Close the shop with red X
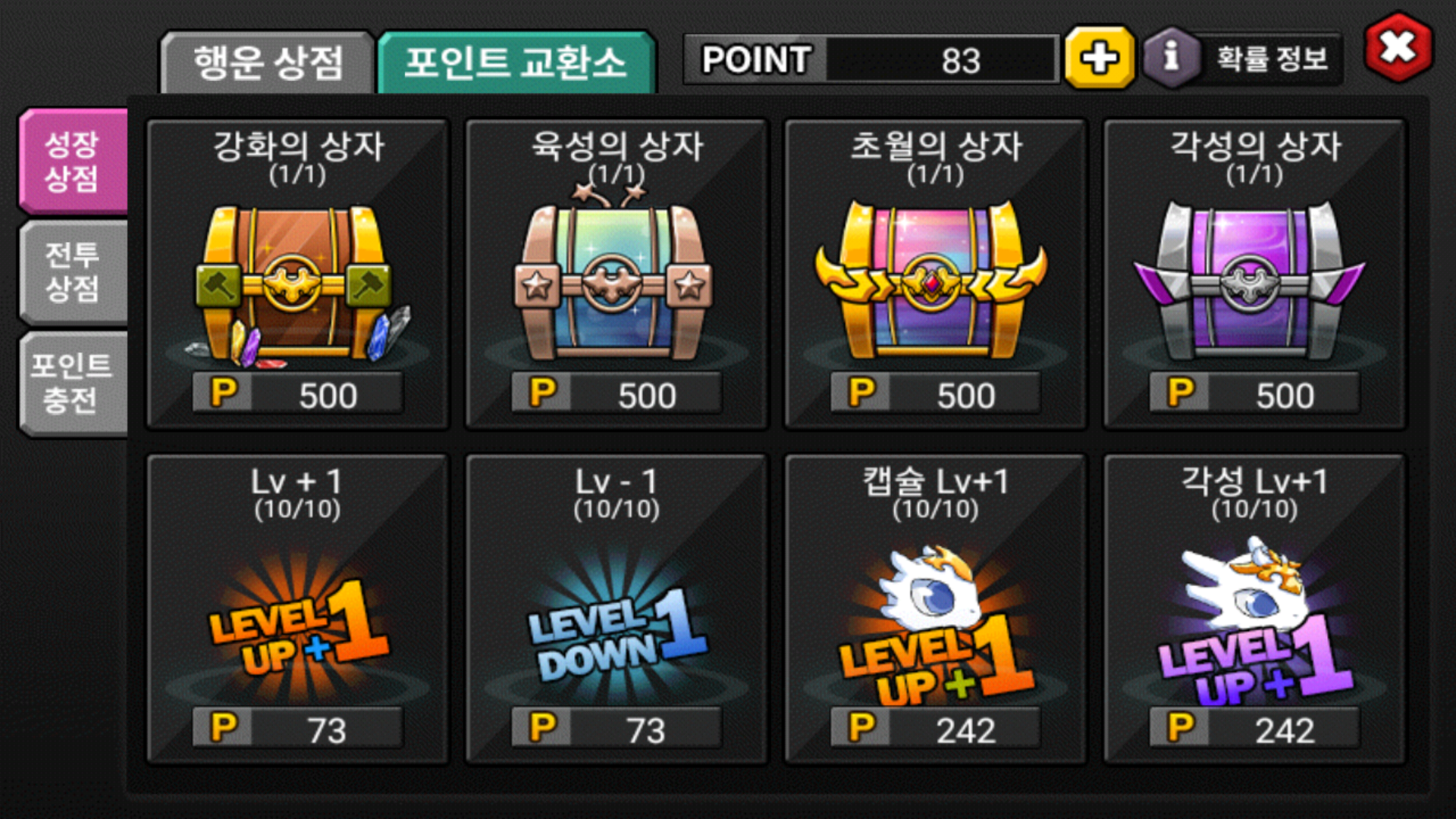 1398,47
